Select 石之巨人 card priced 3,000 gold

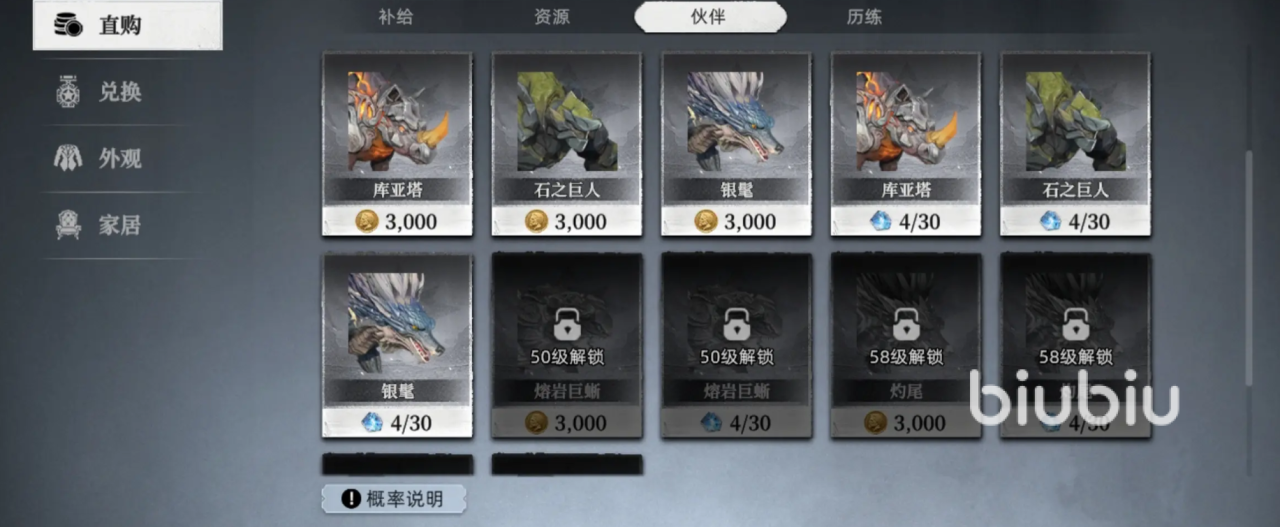[x=567, y=144]
